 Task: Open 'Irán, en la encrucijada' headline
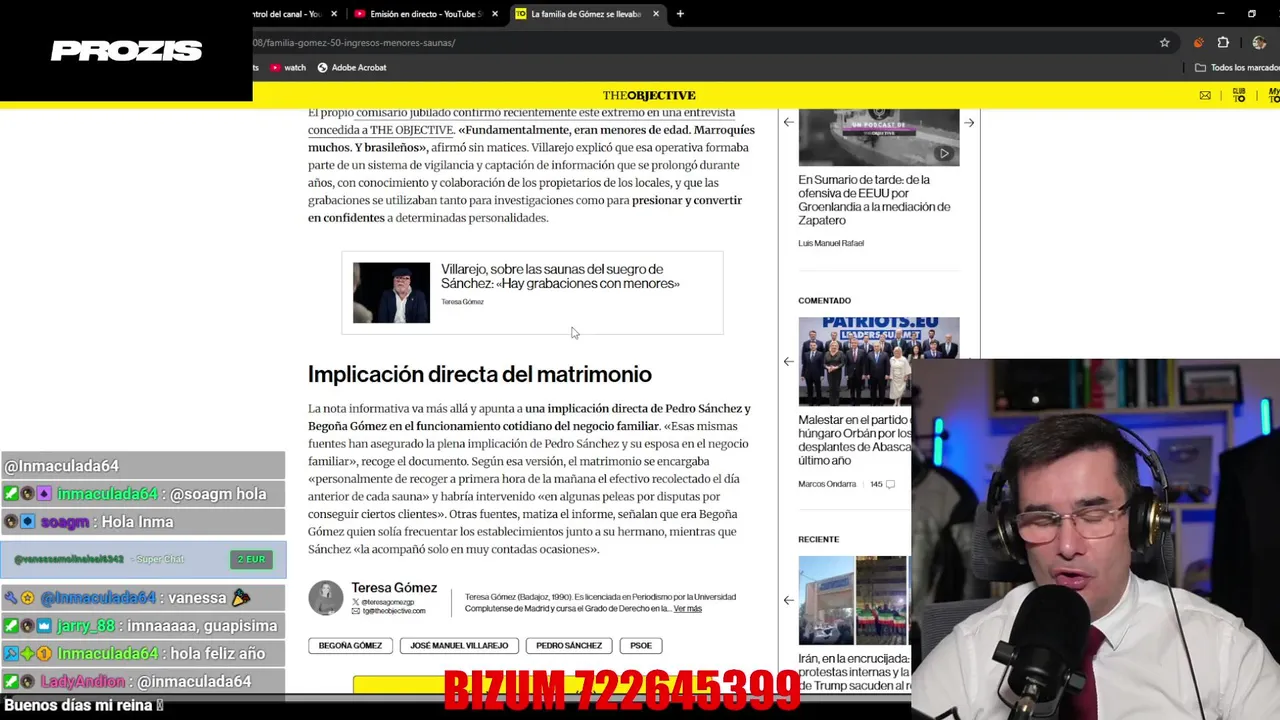point(854,672)
